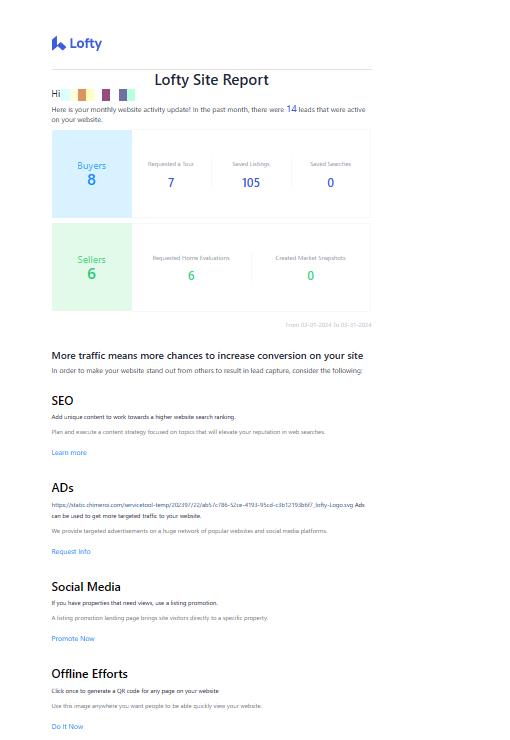Click the Saved Listings value 105
The image size is (510, 740).
pos(251,183)
